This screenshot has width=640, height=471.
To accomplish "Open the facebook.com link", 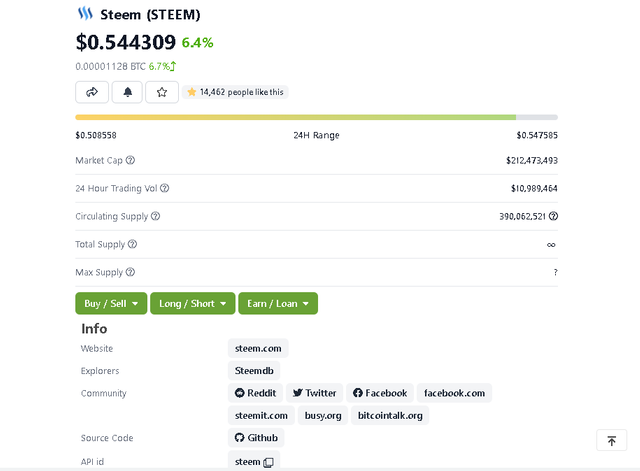I will pos(454,393).
